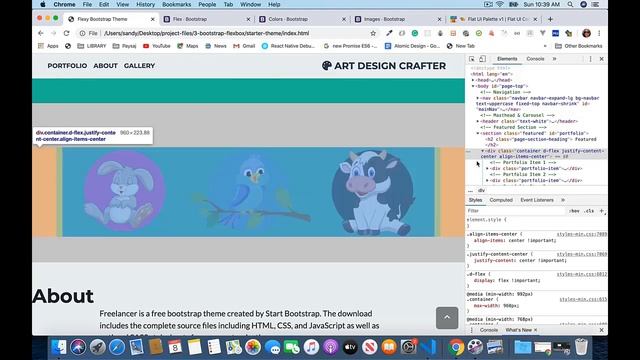The height and width of the screenshot is (360, 640).
Task: Open styles-min.css link for .d-flex rule
Action: click(582, 274)
